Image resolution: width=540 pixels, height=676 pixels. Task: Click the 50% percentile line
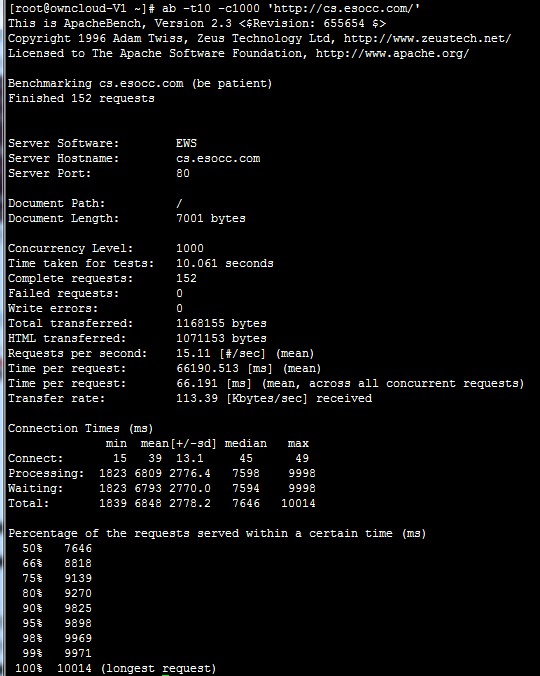(x=57, y=548)
